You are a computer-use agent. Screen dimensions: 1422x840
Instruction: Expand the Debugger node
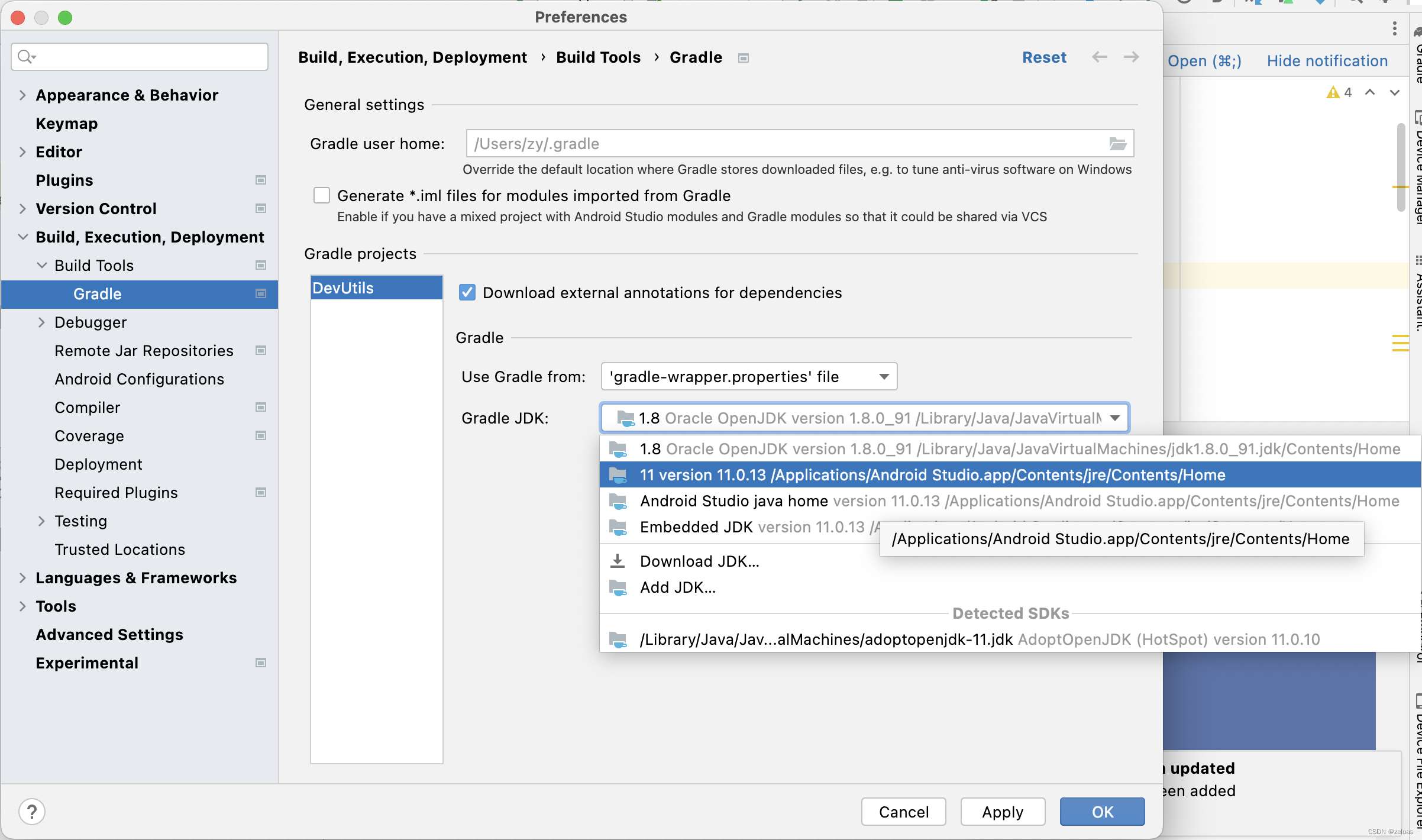(x=41, y=322)
